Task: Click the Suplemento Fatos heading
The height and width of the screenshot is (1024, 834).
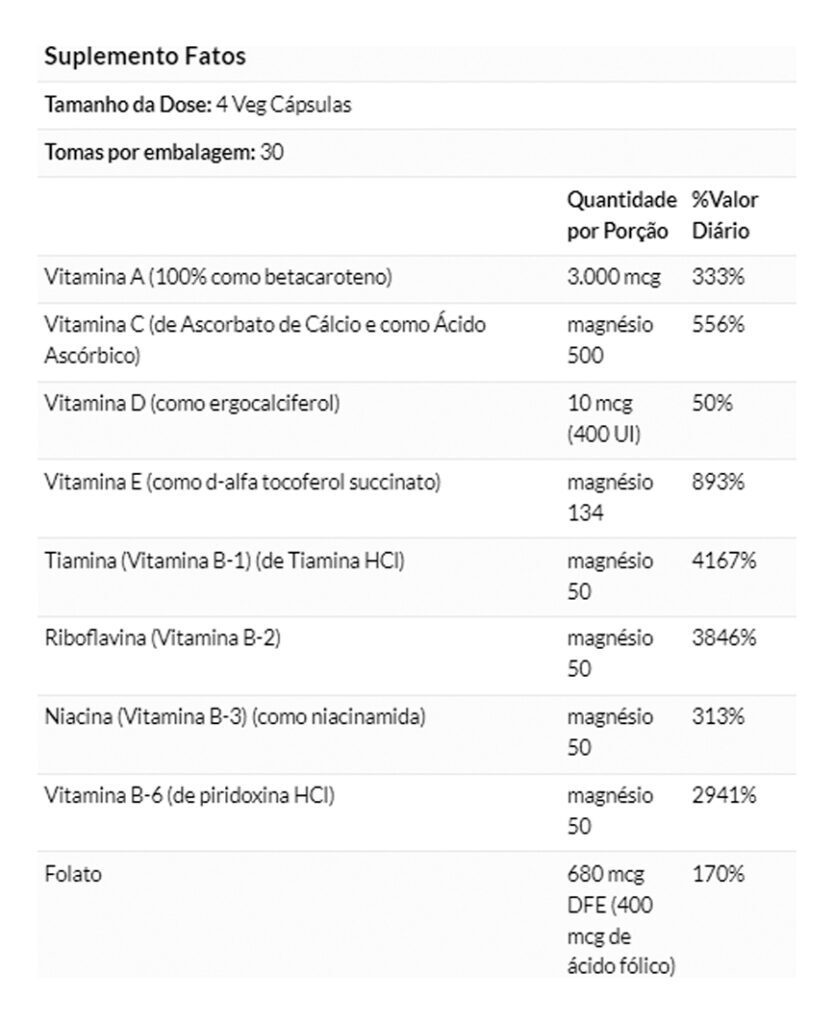Action: pyautogui.click(x=145, y=56)
